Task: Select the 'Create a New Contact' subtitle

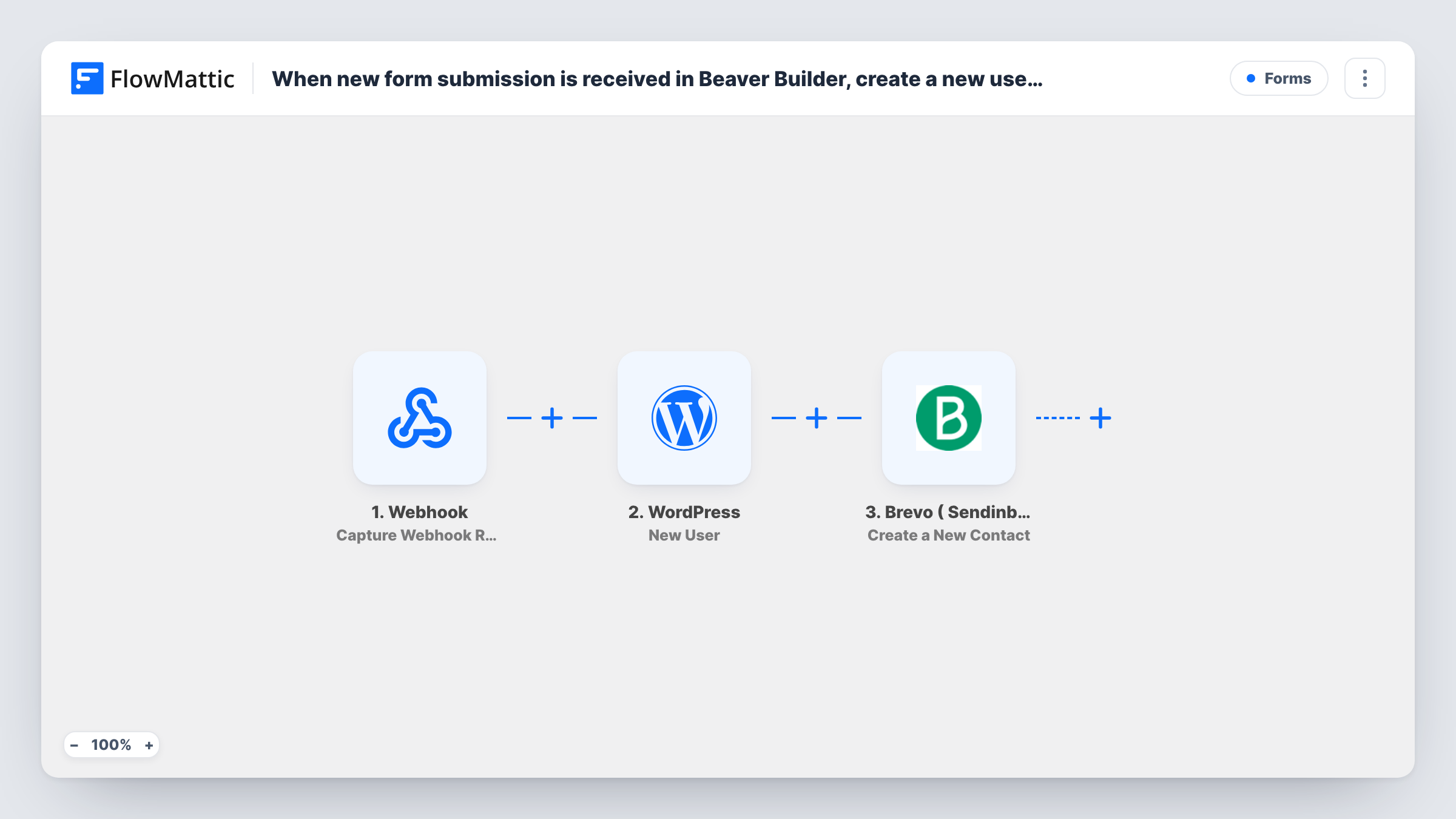Action: pos(949,535)
